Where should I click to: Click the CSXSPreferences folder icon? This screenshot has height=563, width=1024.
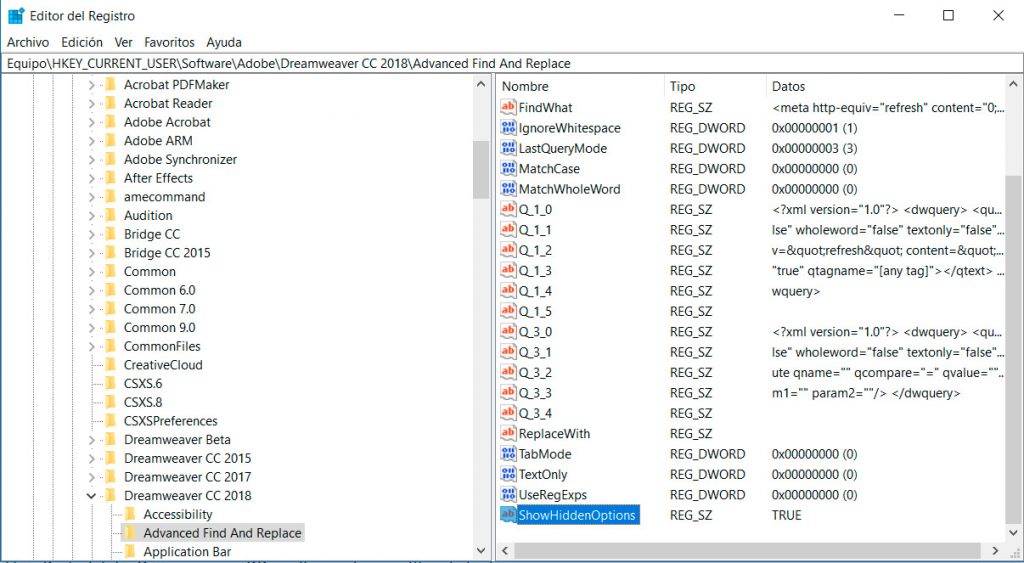click(110, 421)
